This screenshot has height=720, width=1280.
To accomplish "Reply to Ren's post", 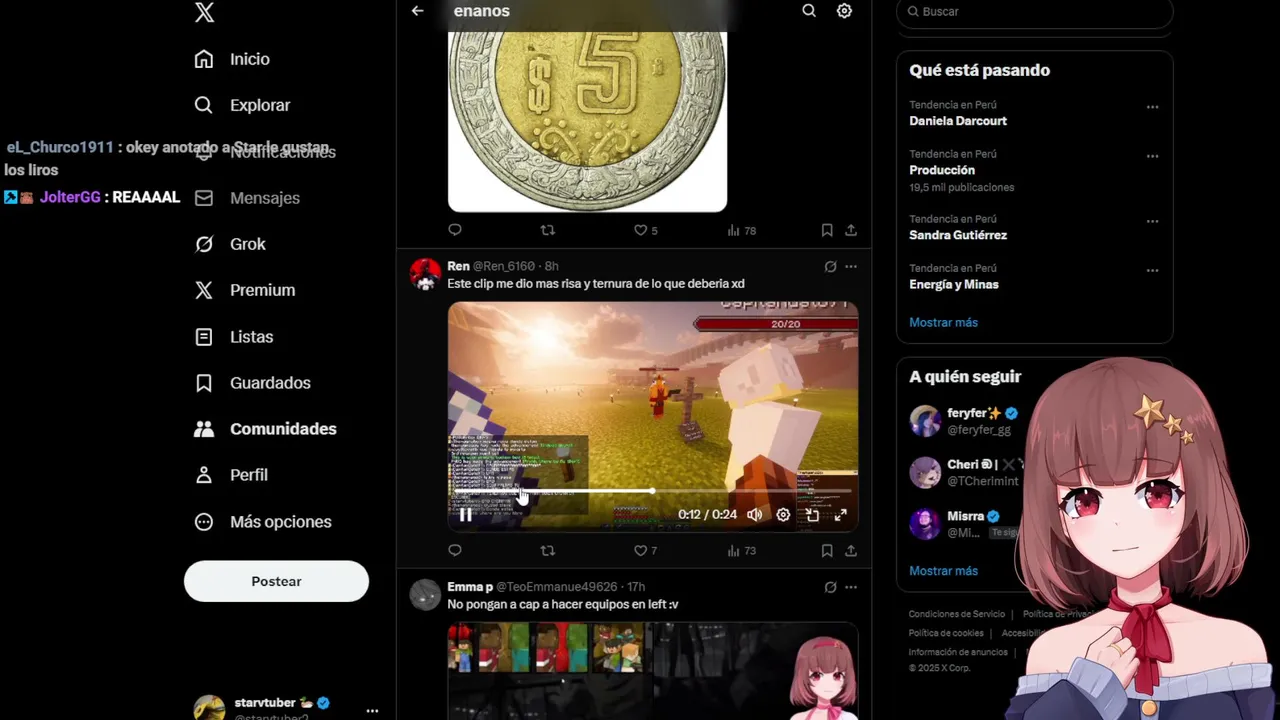I will click(455, 551).
